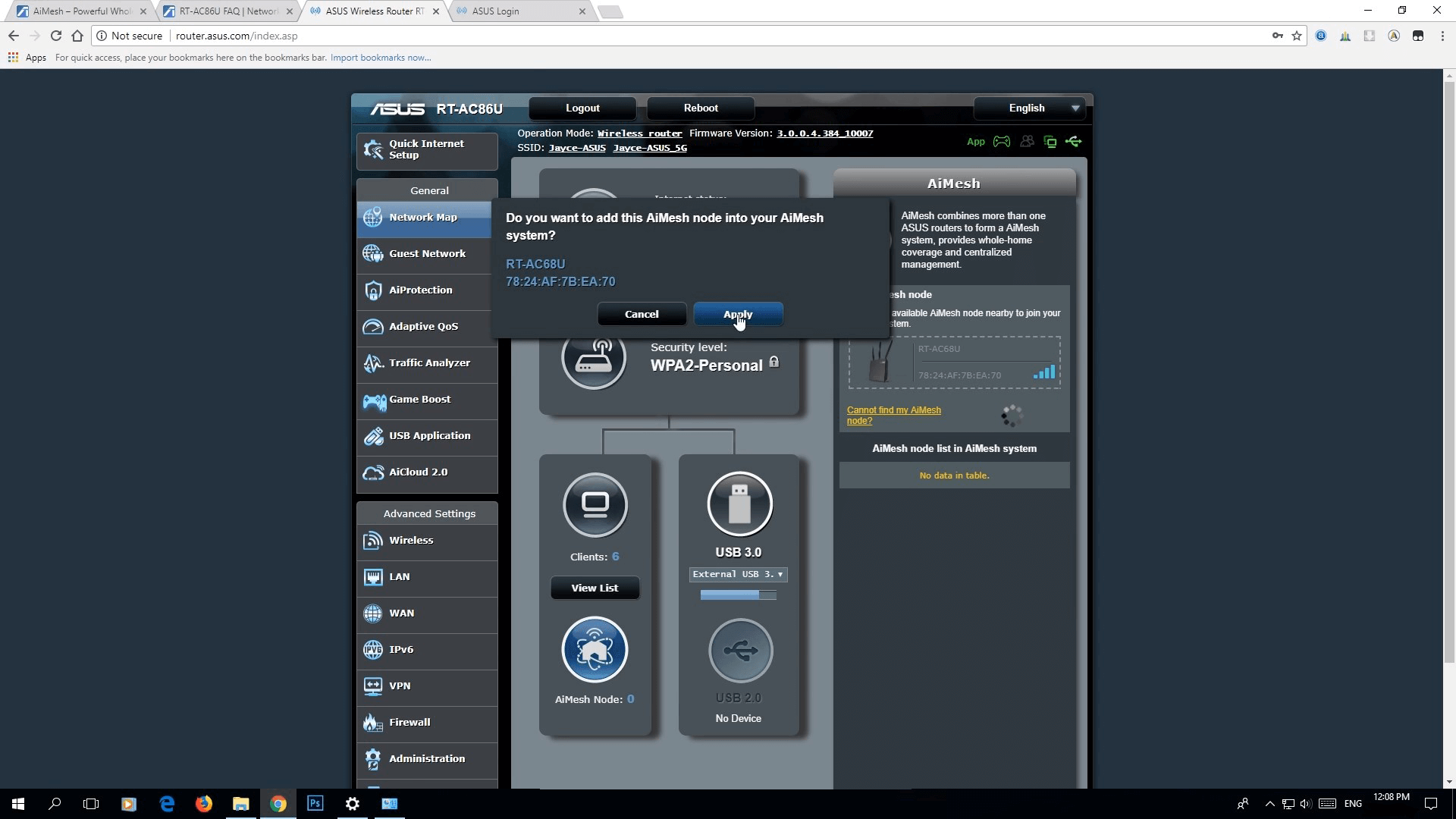The image size is (1456, 819).
Task: Open Import bookmarks now link
Action: coord(381,58)
